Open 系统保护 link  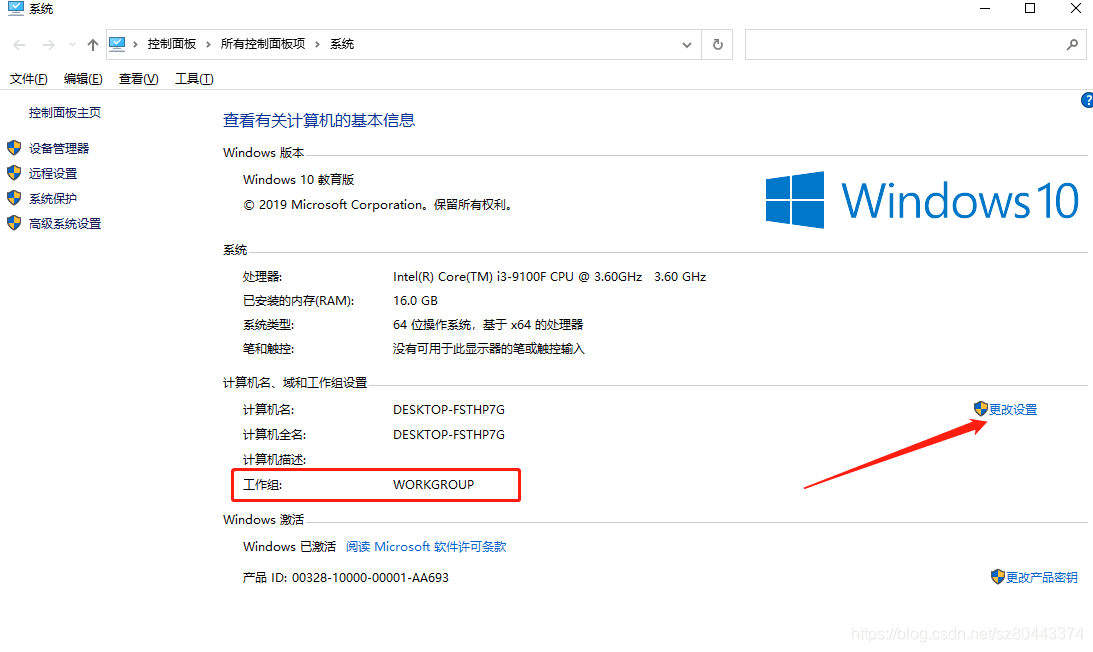[53, 198]
